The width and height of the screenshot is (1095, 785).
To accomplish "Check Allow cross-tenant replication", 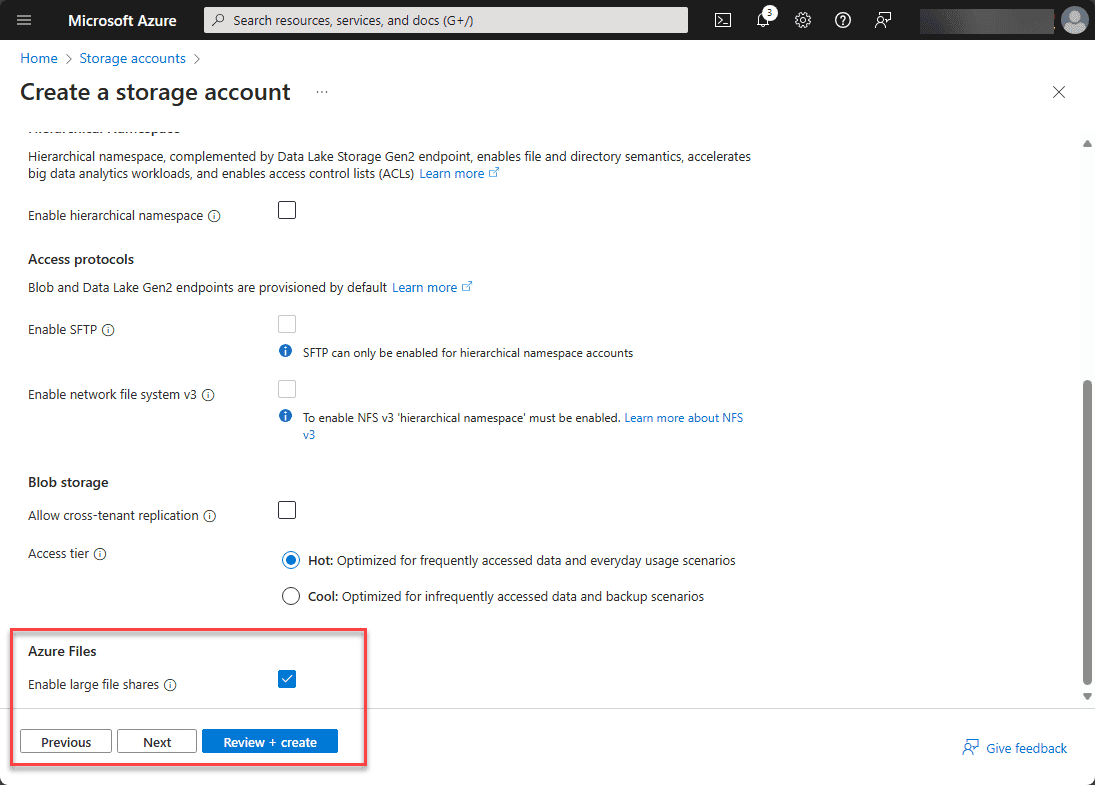I will [x=287, y=511].
